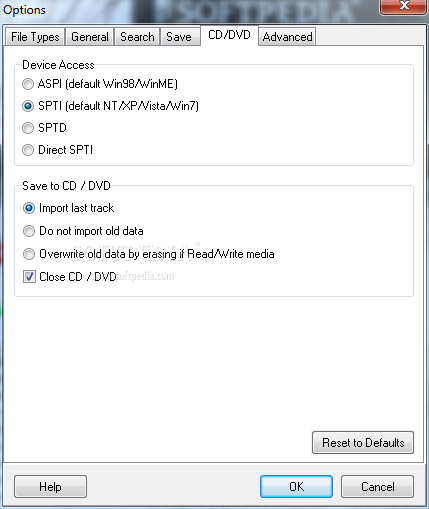The height and width of the screenshot is (509, 429).
Task: Select ASPI device access option
Action: click(x=28, y=84)
